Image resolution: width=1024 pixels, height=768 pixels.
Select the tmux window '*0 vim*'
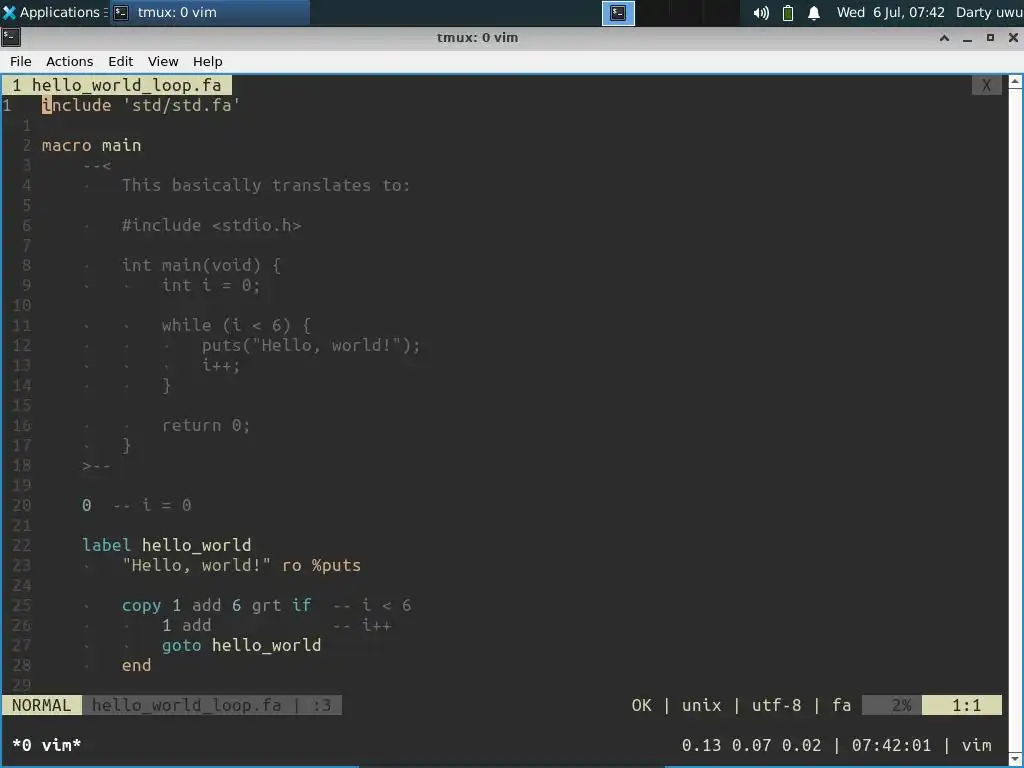coord(46,745)
